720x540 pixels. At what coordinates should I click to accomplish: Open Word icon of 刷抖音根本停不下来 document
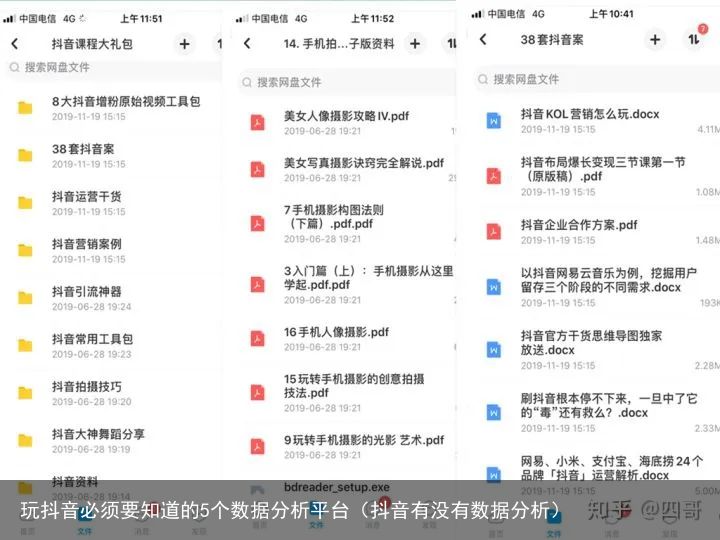[x=494, y=412]
